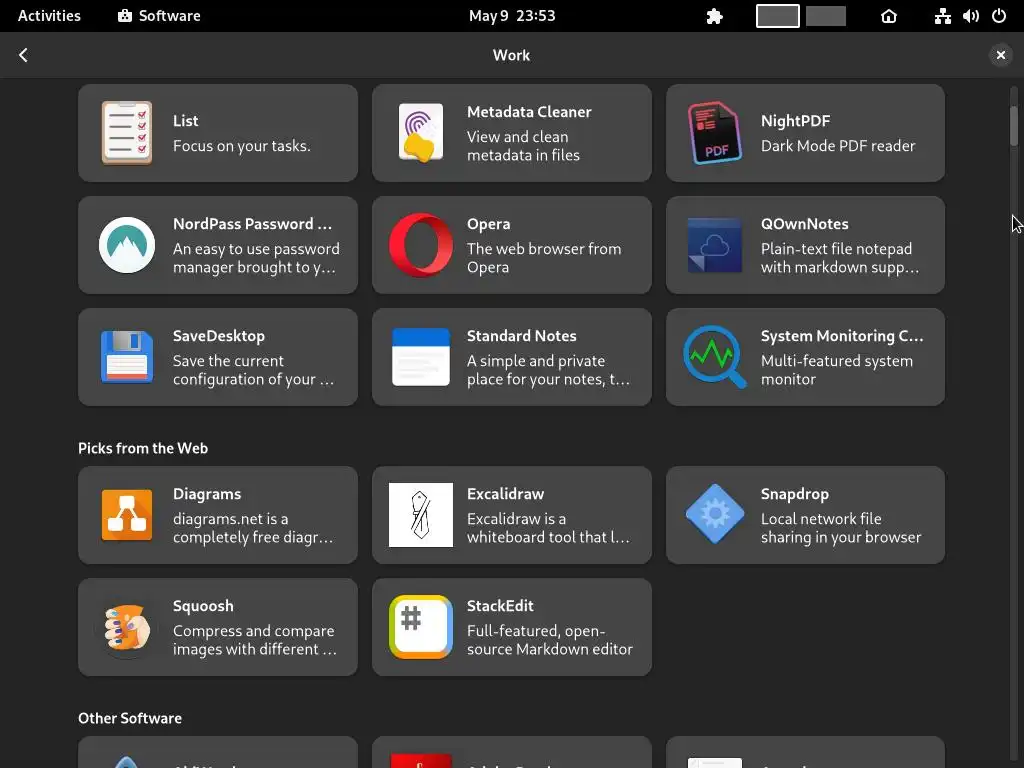The height and width of the screenshot is (768, 1024).
Task: Open the System Monitoring C… title
Action: tap(842, 336)
